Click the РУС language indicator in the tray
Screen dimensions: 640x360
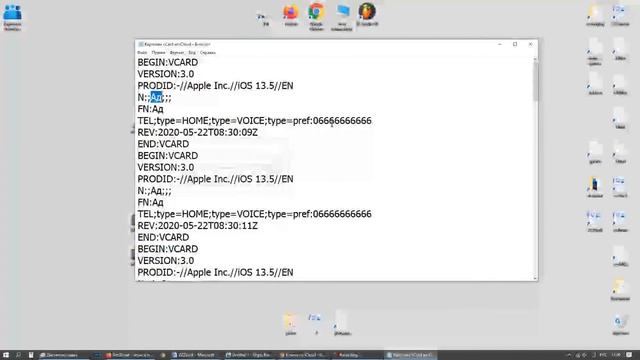603,355
